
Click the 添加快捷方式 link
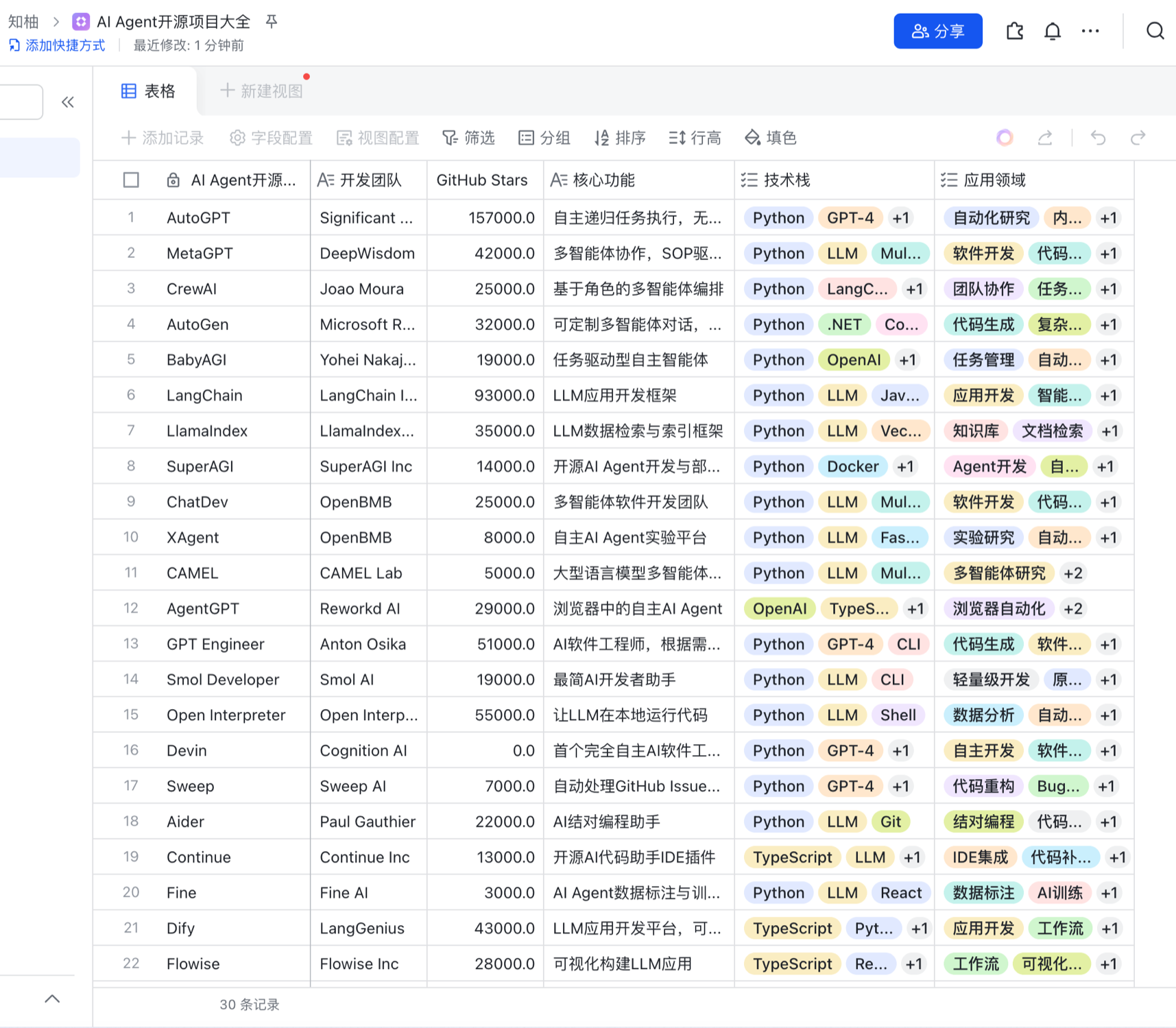pos(58,46)
